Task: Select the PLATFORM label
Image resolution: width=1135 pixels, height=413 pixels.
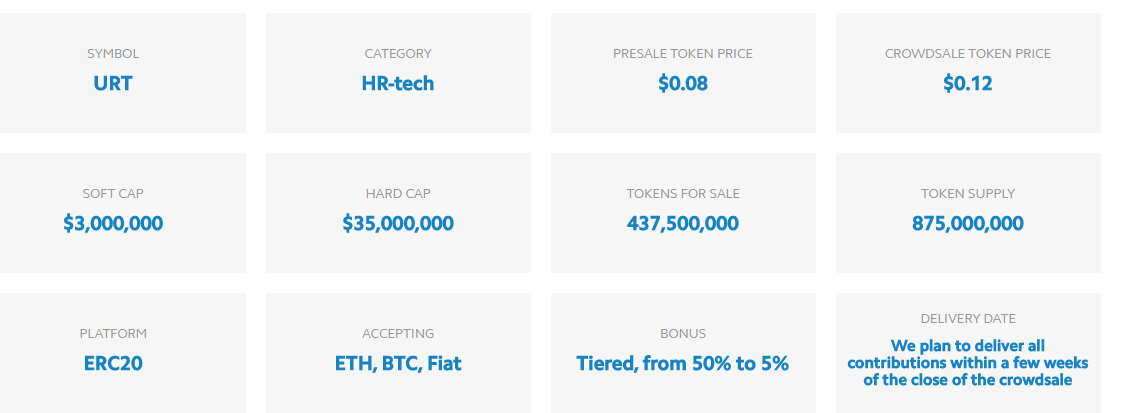Action: coord(113,333)
